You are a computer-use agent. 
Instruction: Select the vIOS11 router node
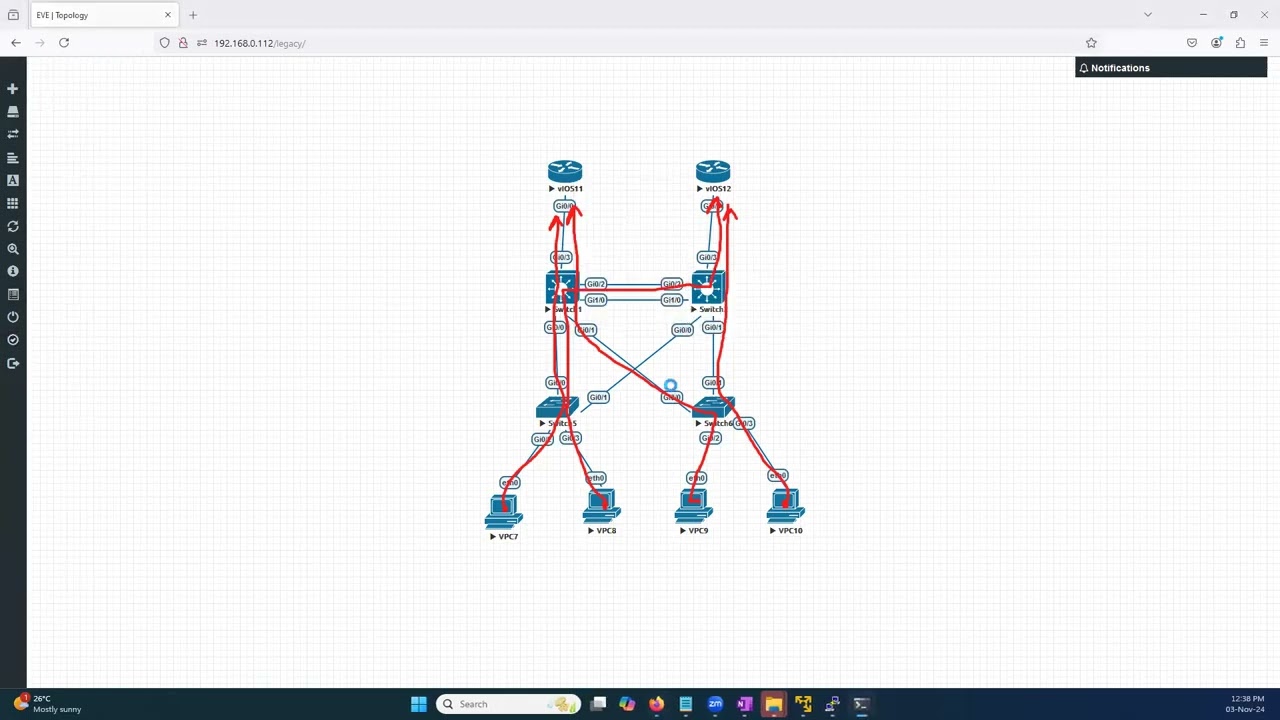(x=565, y=172)
